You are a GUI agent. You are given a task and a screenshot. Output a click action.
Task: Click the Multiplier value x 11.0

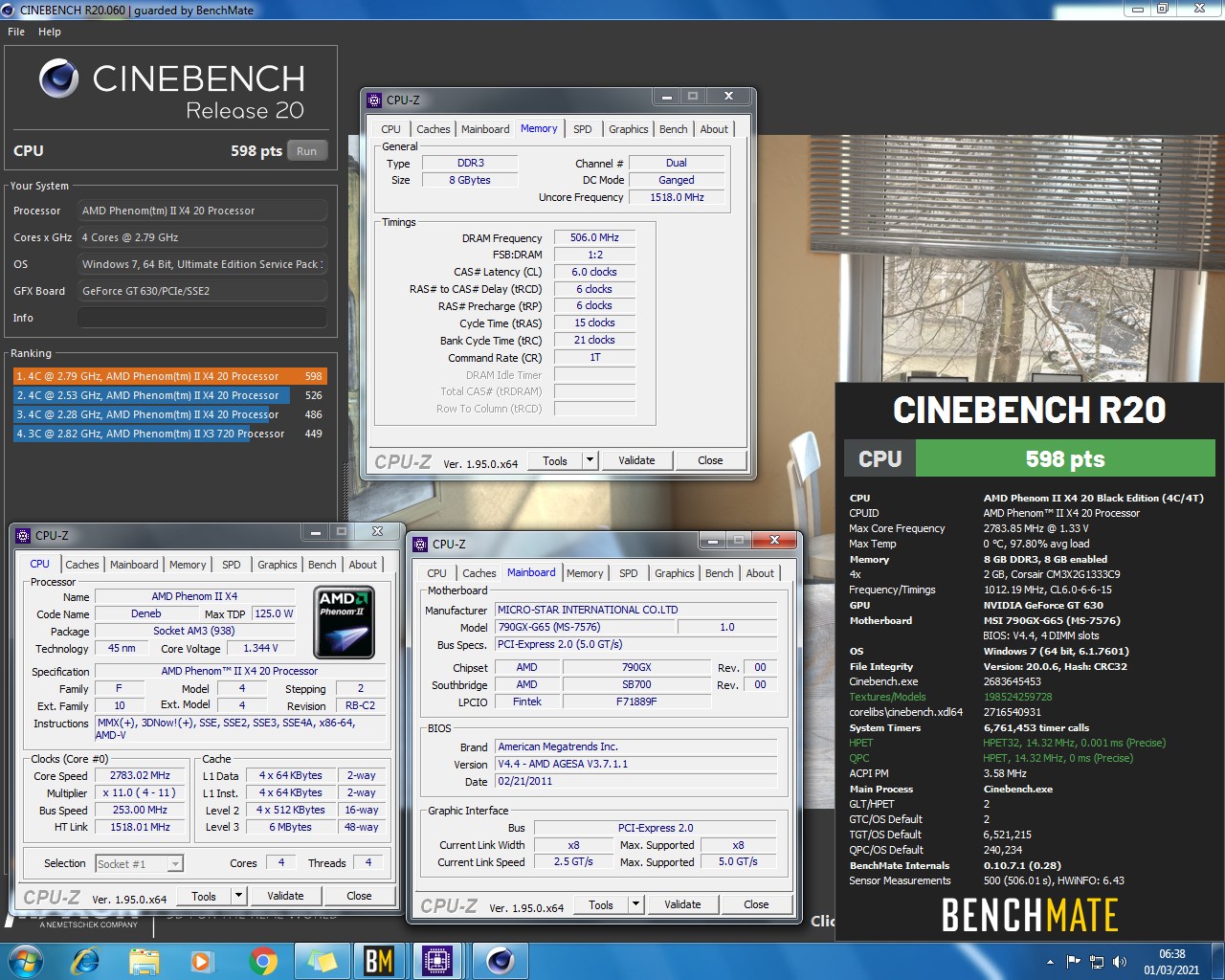[140, 792]
